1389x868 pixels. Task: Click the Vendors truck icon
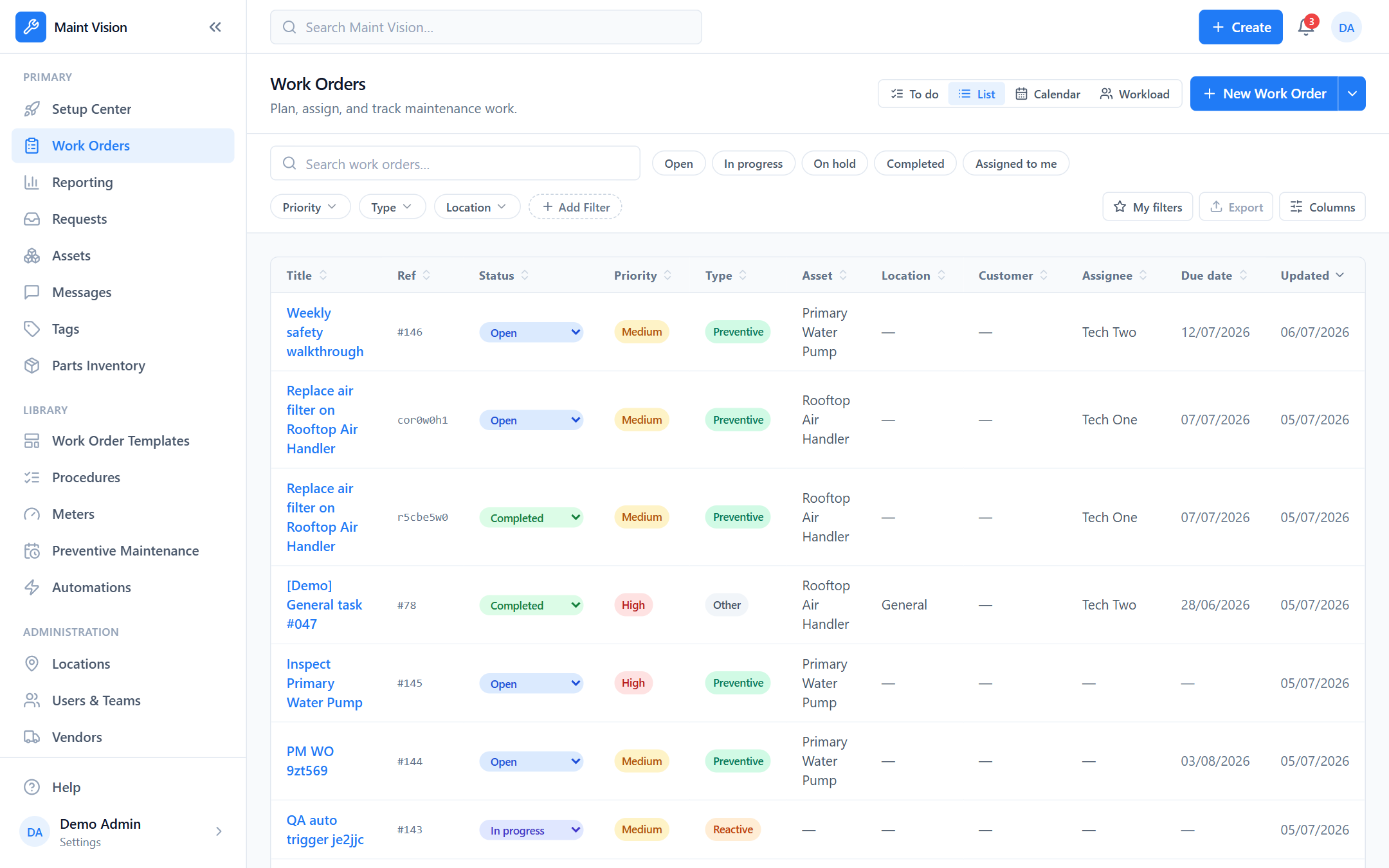click(x=32, y=737)
